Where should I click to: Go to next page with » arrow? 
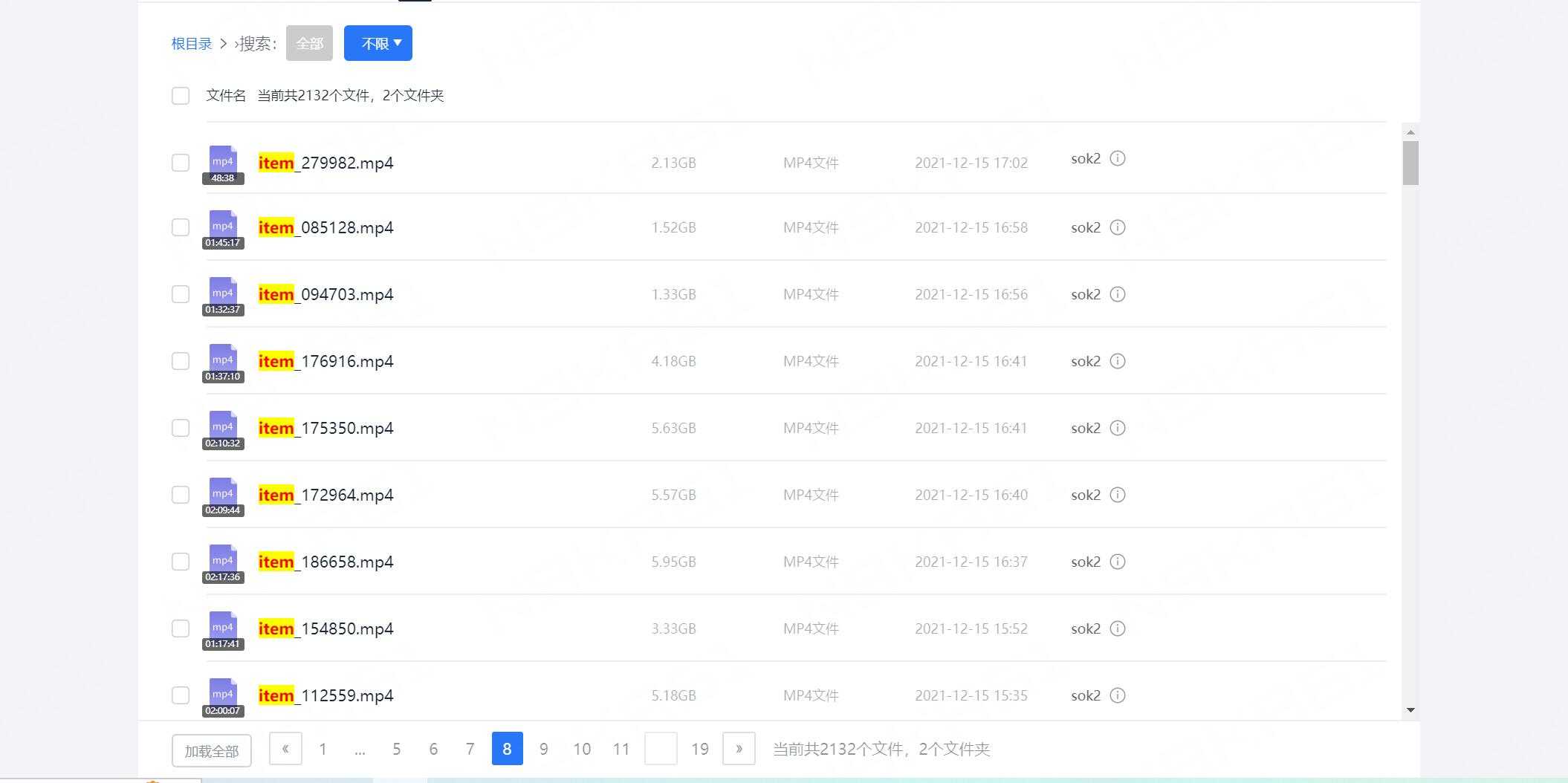click(739, 749)
